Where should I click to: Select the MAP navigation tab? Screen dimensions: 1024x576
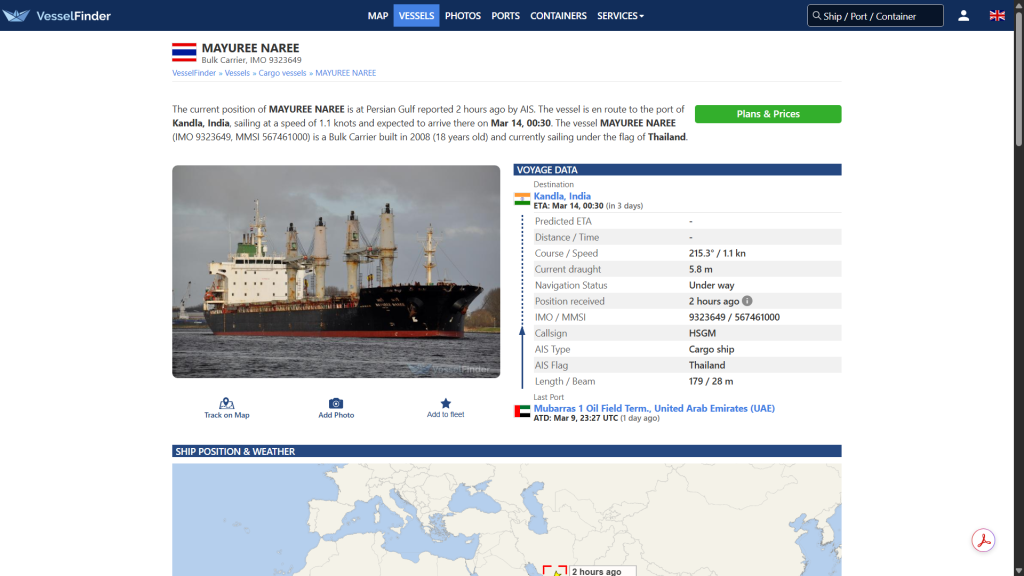377,15
